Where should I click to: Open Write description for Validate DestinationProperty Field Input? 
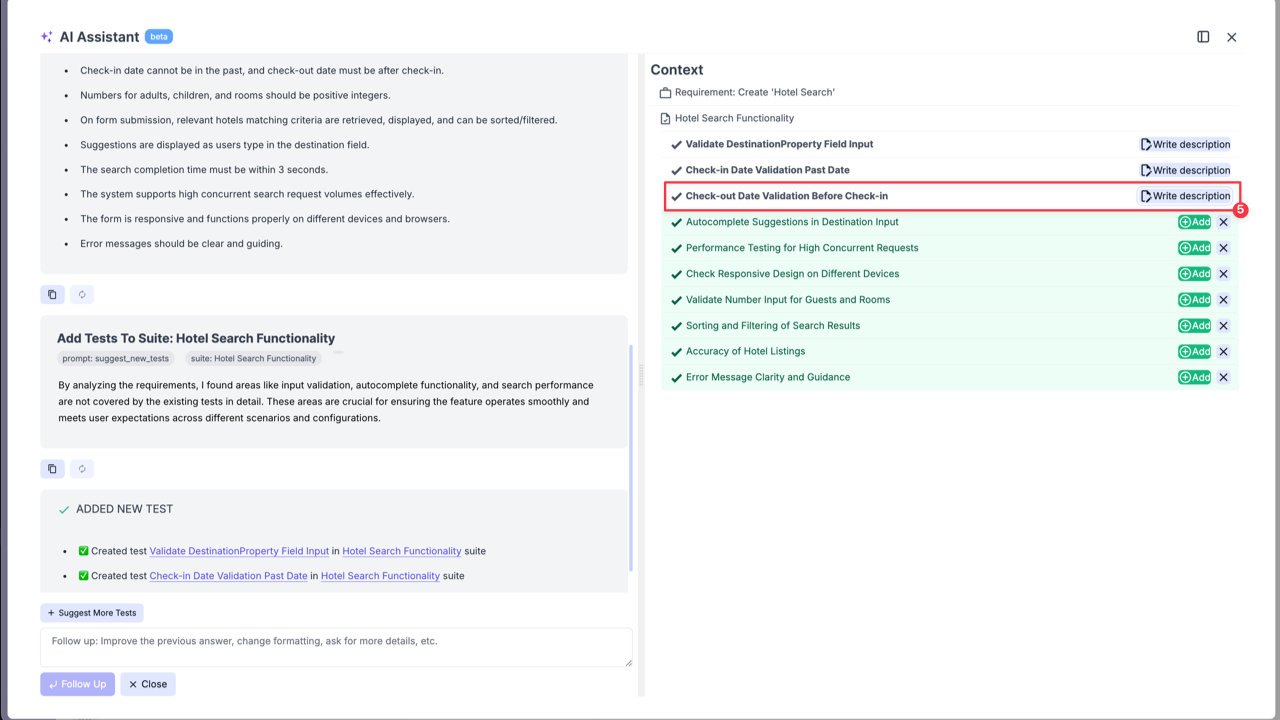[x=1186, y=144]
